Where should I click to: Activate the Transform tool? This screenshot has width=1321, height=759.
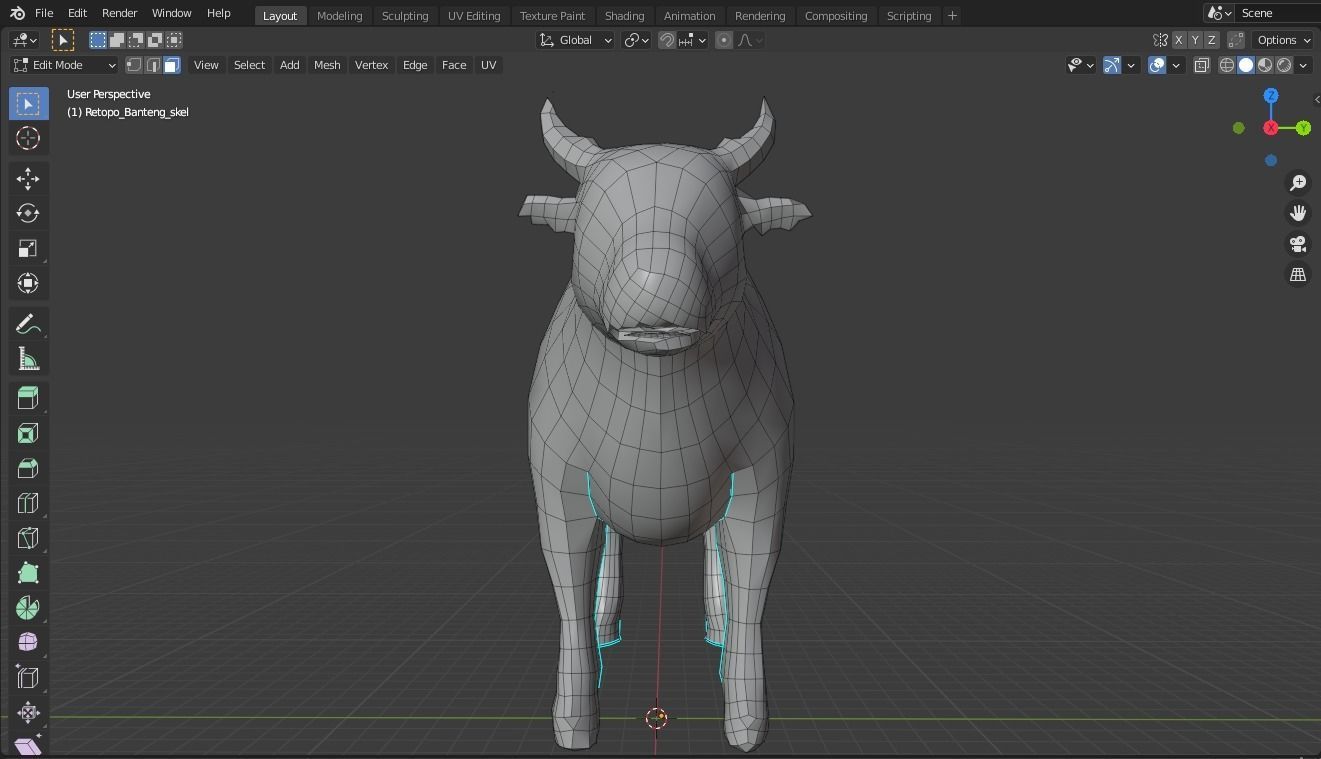(28, 284)
